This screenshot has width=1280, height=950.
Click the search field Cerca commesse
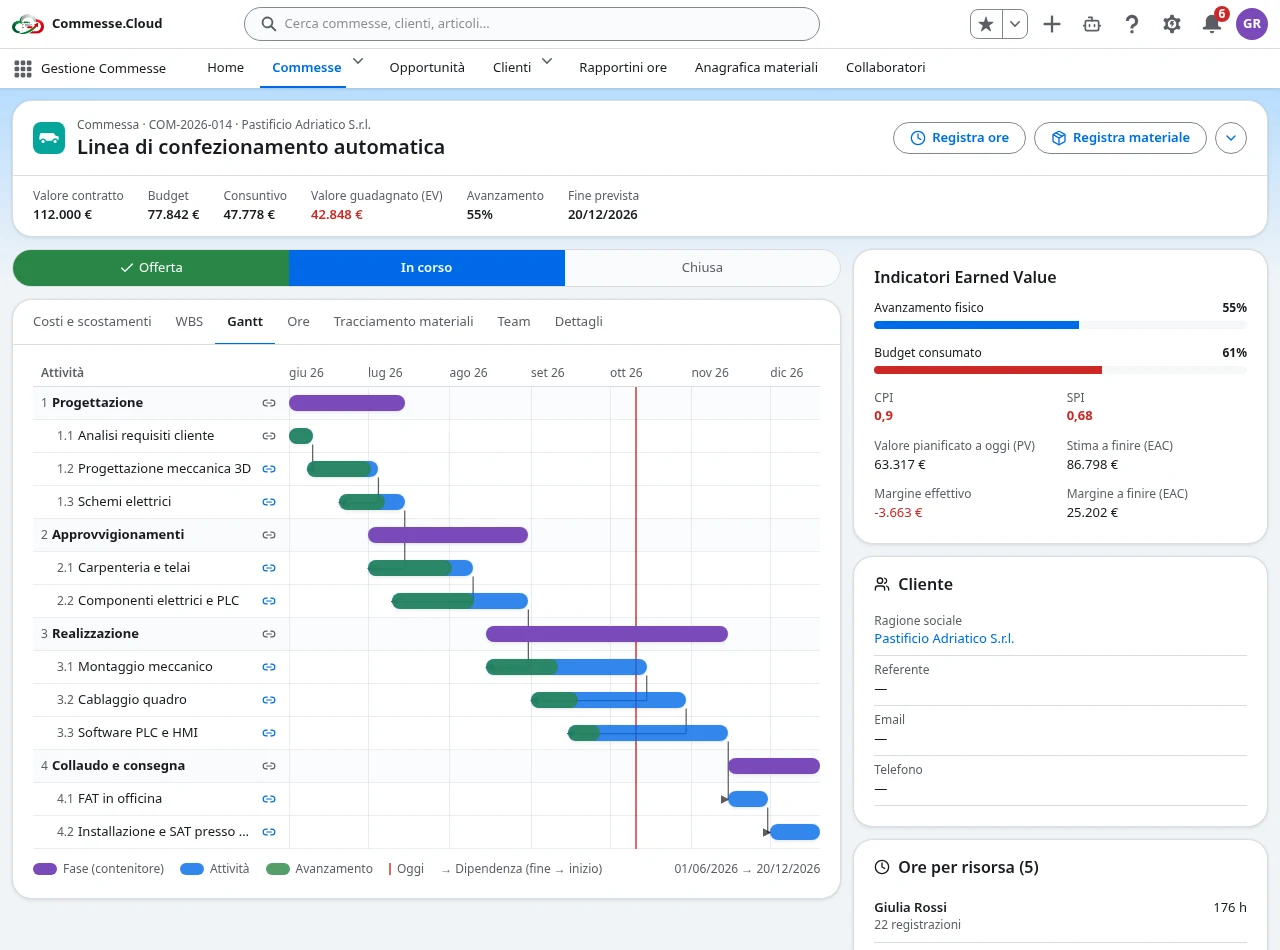(531, 24)
